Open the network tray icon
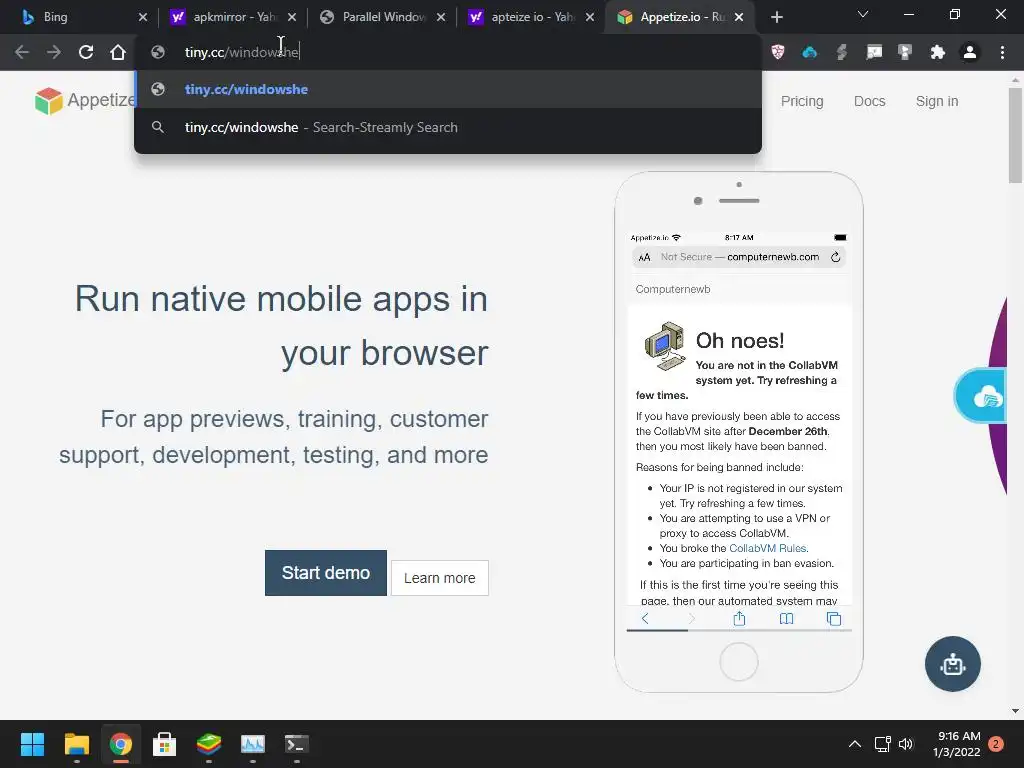Screen dimensions: 1024x768 tap(882, 744)
